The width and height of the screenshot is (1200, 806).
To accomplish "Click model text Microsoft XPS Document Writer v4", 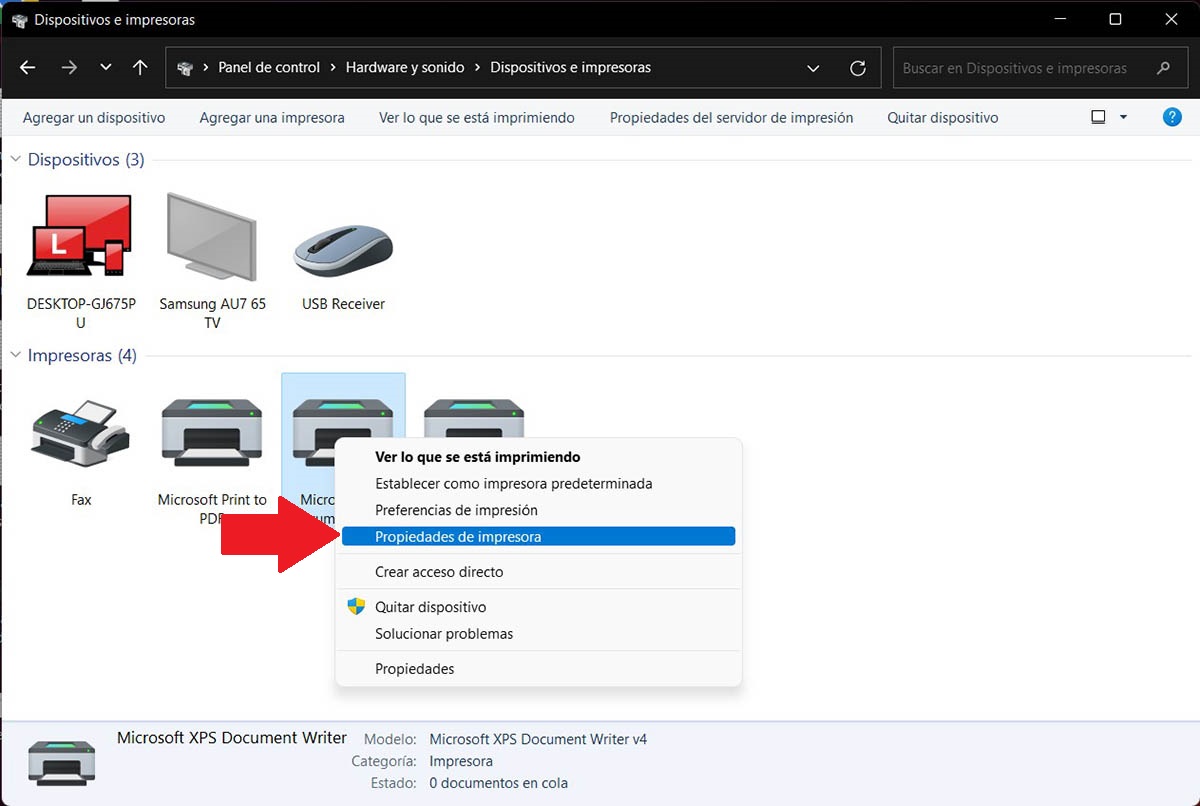I will coord(538,739).
